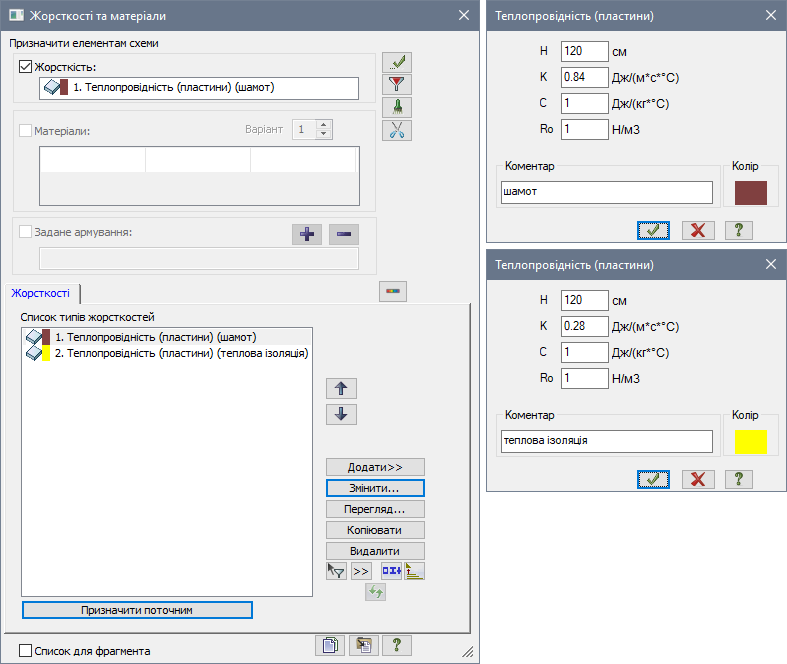The width and height of the screenshot is (787, 664).
Task: Switch to the Жорсткості tab
Action: (x=42, y=293)
